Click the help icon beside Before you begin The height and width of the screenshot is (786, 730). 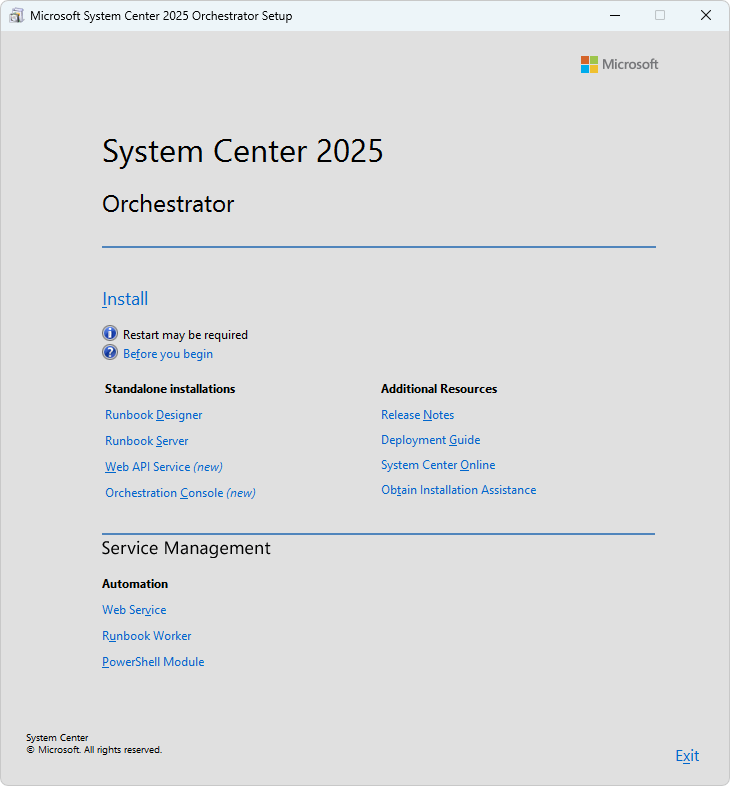pos(110,352)
